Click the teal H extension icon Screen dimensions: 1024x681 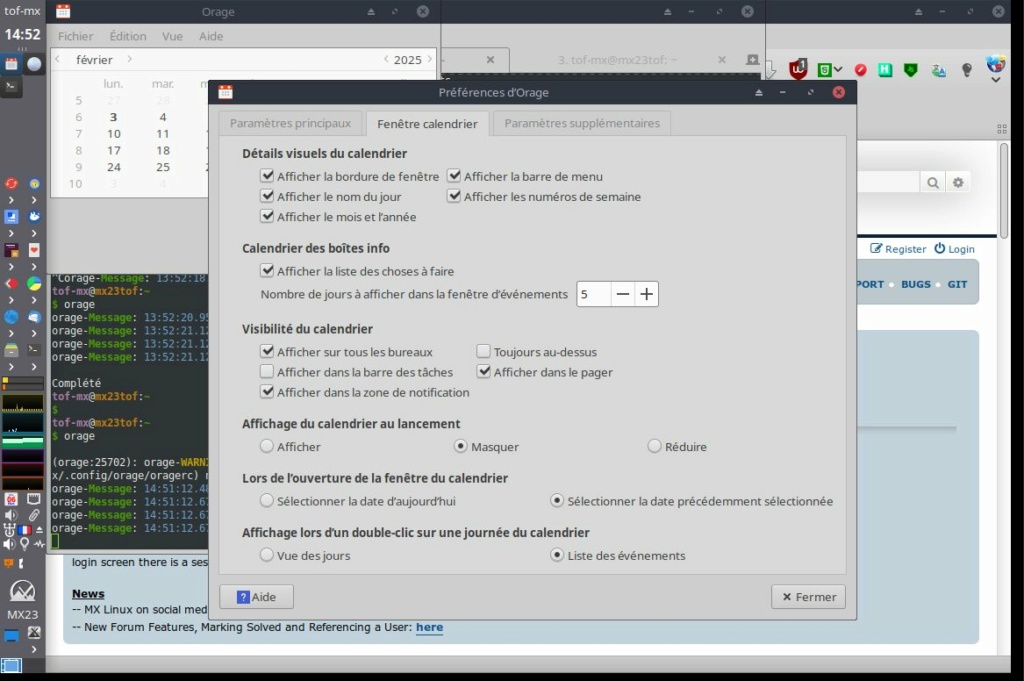tap(885, 70)
